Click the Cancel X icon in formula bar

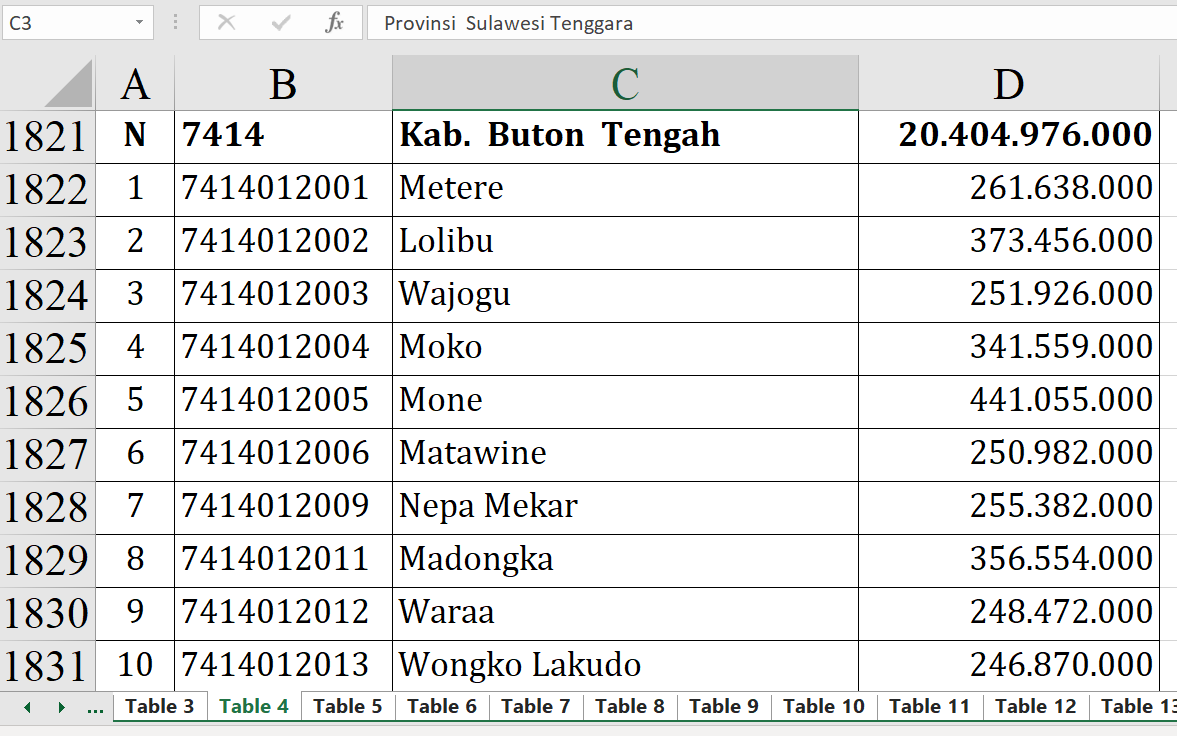pyautogui.click(x=227, y=22)
